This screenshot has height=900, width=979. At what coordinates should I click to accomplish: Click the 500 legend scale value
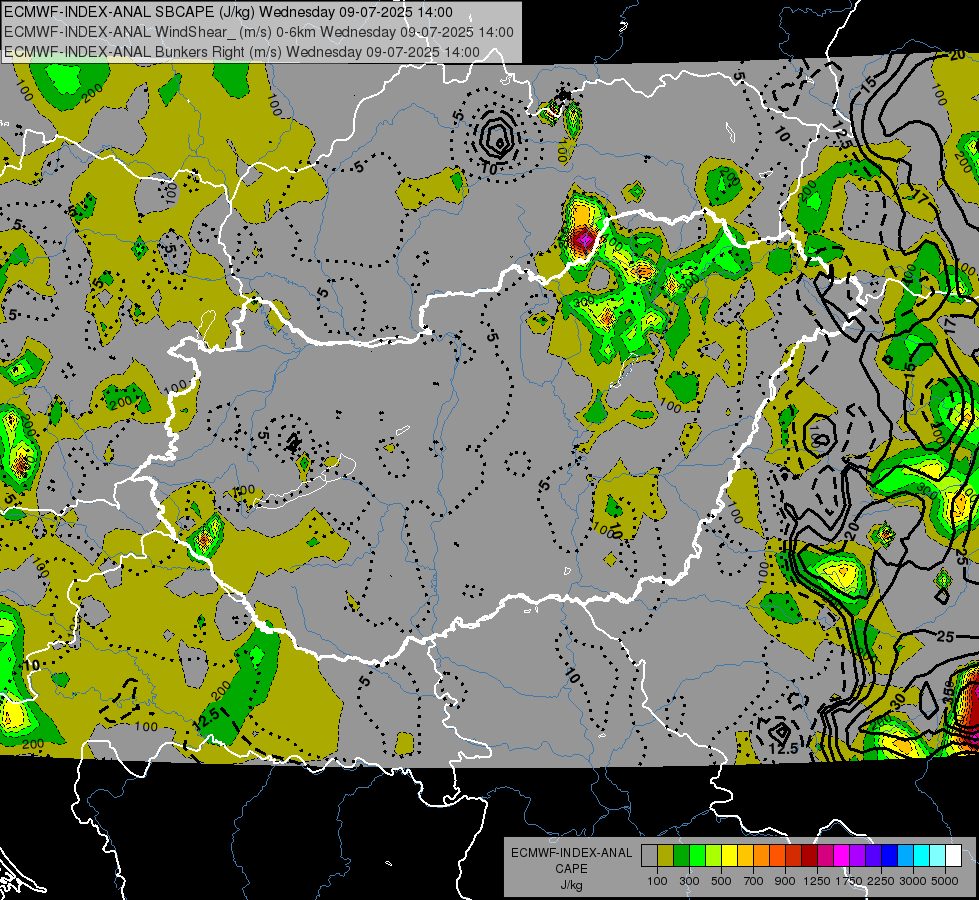point(721,881)
